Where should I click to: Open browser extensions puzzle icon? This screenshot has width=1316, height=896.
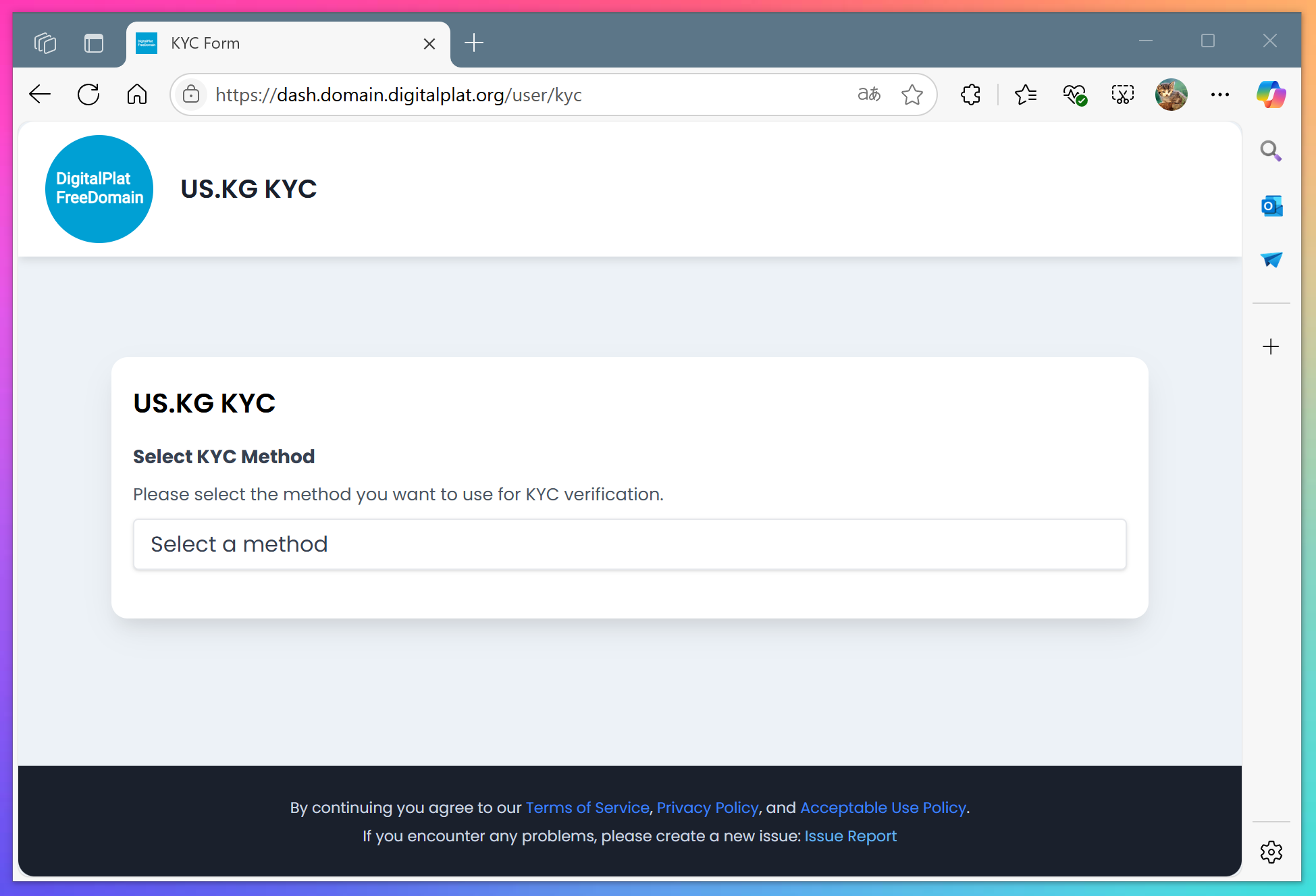970,95
